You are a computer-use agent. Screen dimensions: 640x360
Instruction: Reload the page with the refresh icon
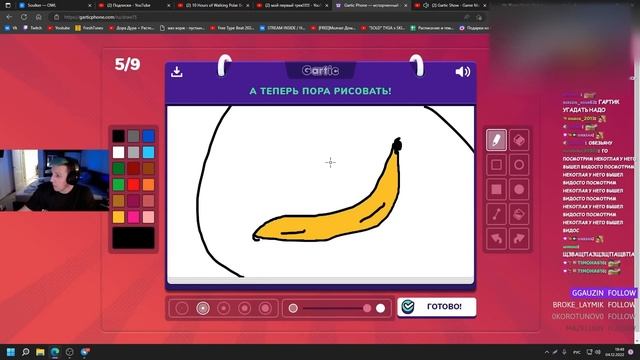24,17
